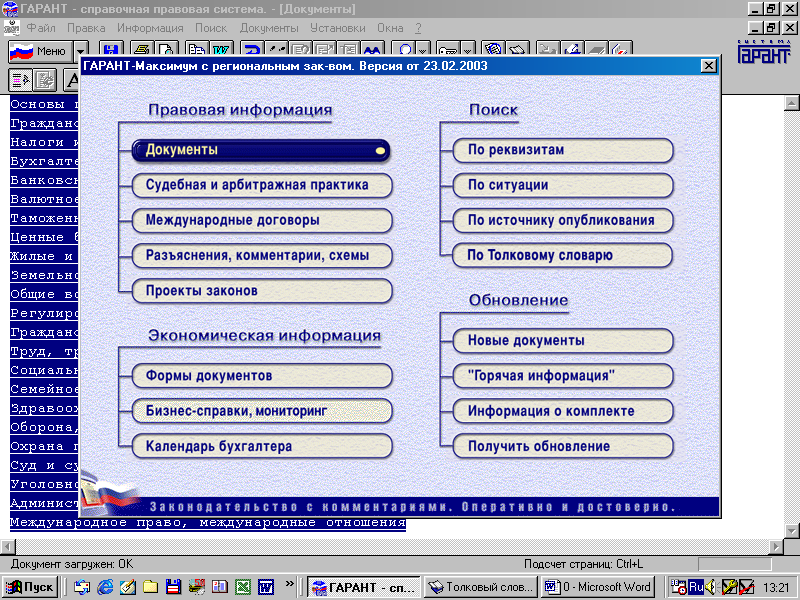Image resolution: width=800 pixels, height=600 pixels.
Task: Click the Export to Word toolbar icon
Action: [x=221, y=49]
